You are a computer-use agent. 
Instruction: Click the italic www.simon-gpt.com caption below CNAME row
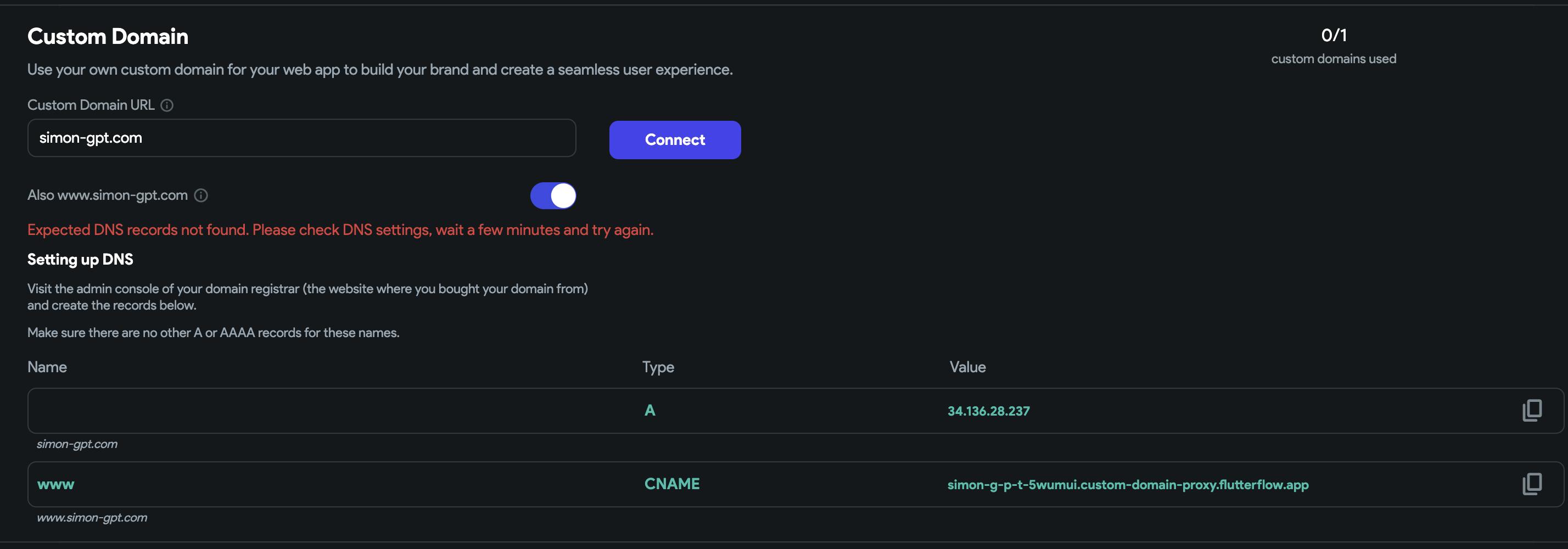click(x=92, y=517)
